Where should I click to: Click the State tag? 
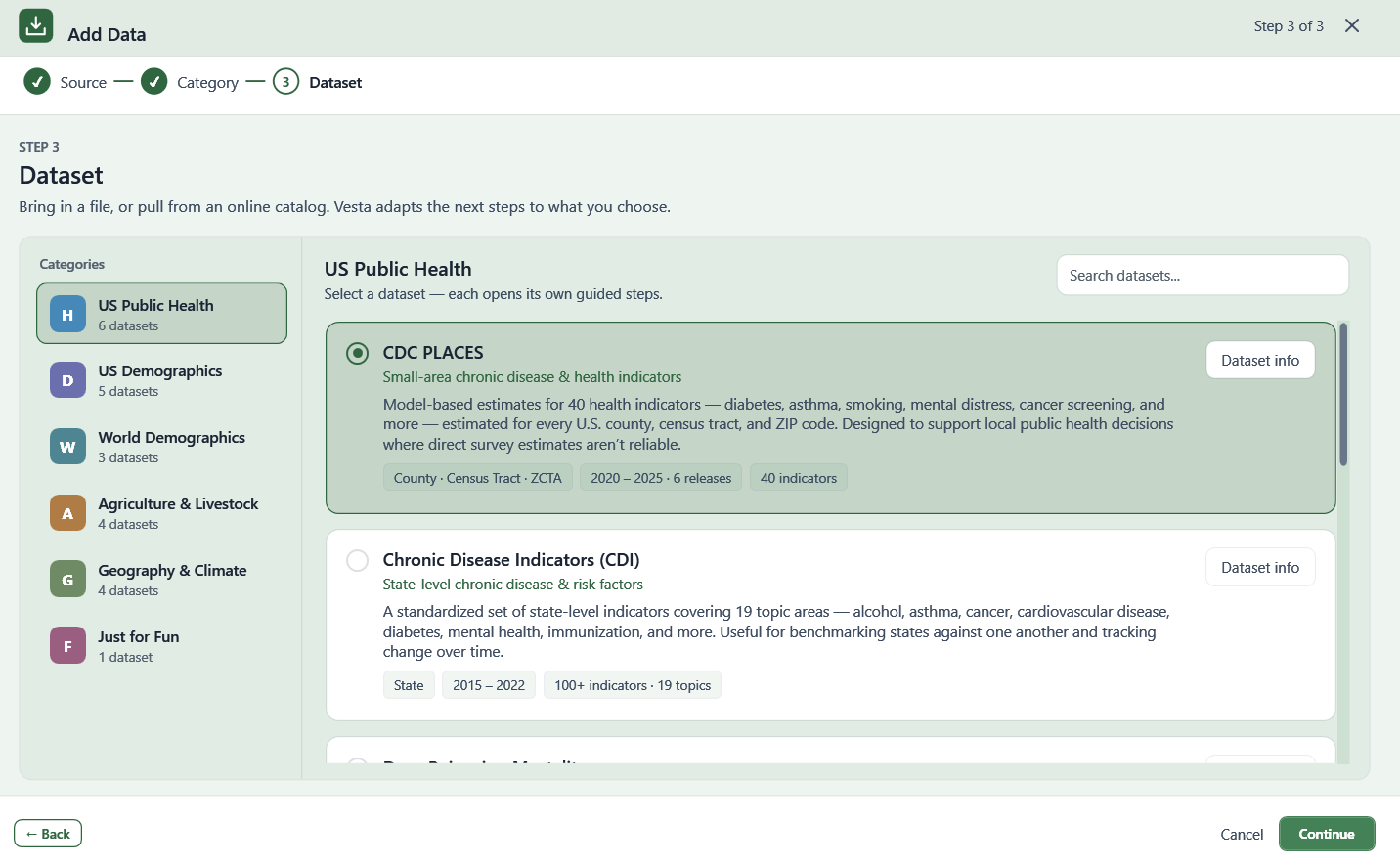click(x=409, y=685)
